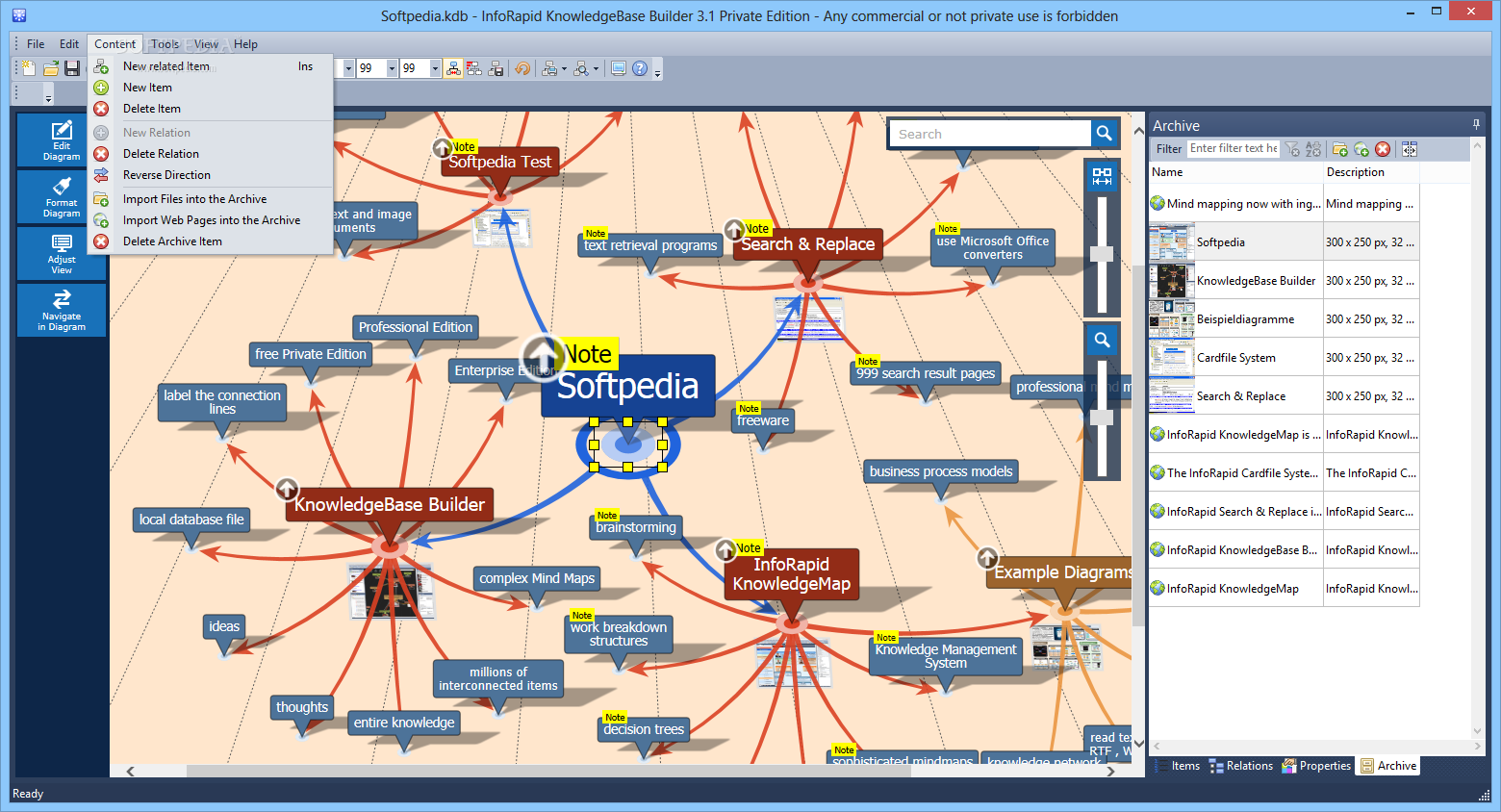
Task: Switch to the Items tab
Action: point(1177,766)
